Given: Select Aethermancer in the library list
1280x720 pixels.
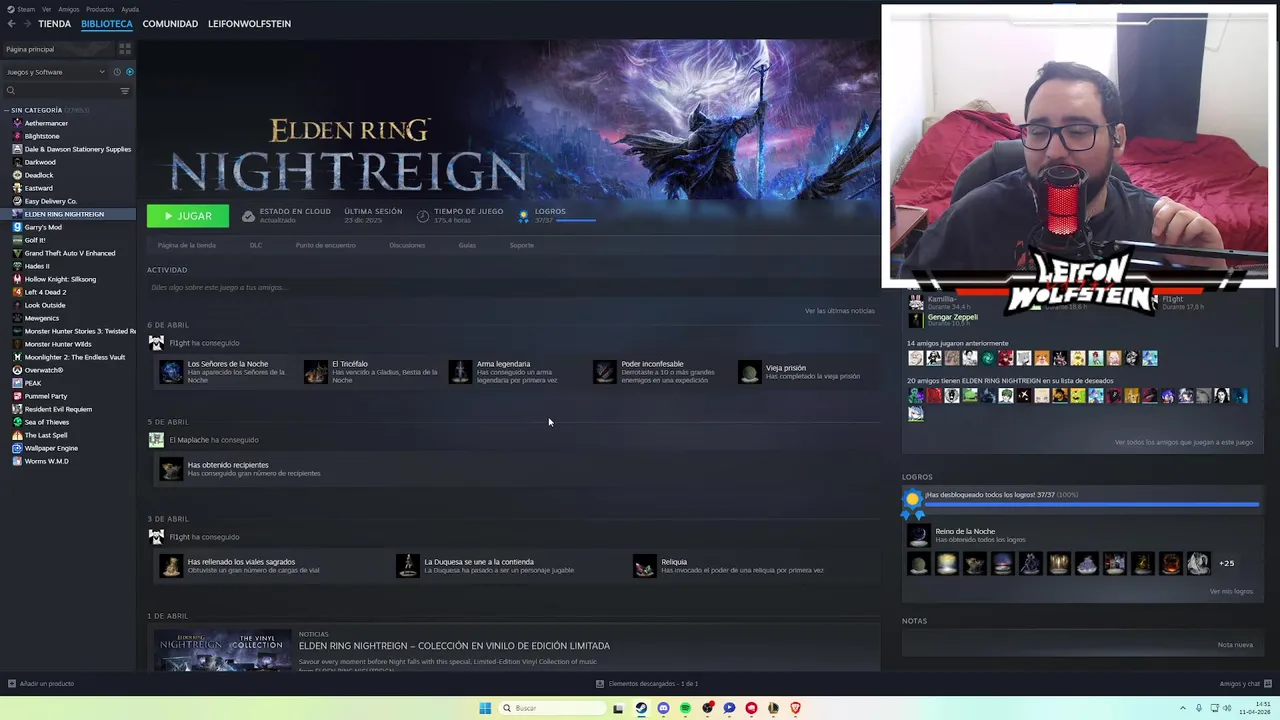Looking at the screenshot, I should tap(46, 123).
